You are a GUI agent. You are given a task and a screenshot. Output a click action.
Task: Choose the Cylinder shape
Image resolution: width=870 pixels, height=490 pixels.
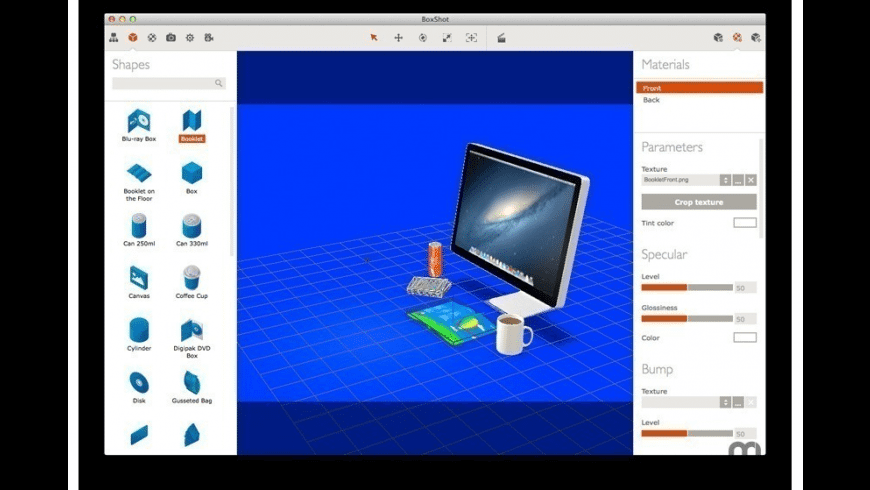pyautogui.click(x=139, y=334)
